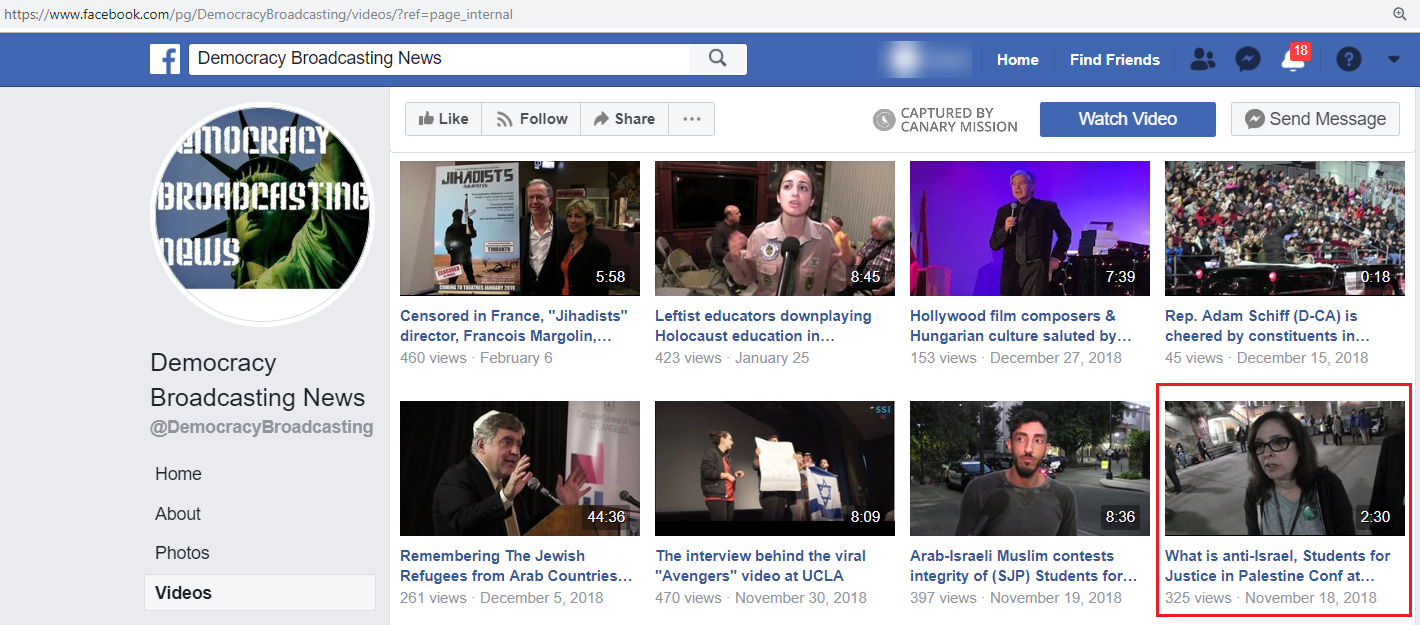Play the 8:09 Avengers UCLA video thumbnail

(775, 469)
